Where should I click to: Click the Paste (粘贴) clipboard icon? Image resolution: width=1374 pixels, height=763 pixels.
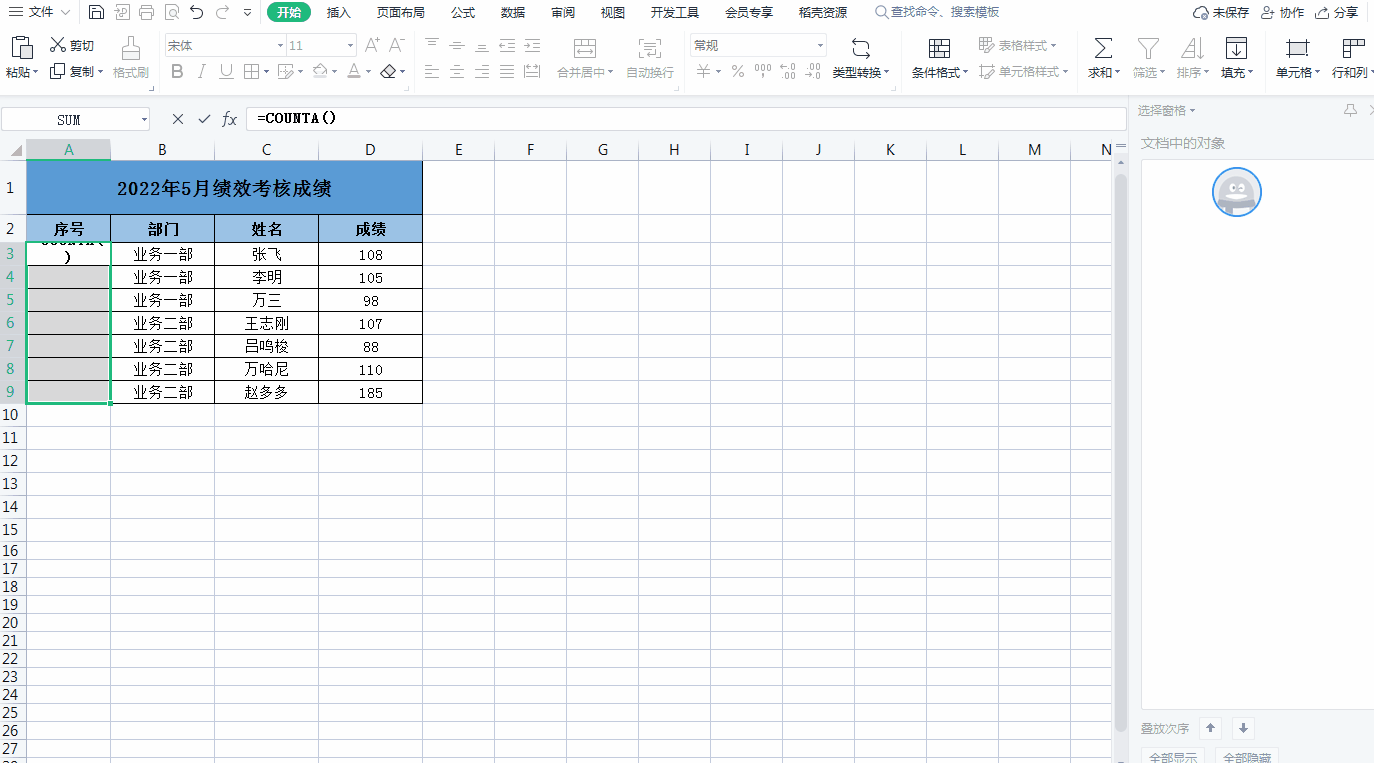[x=21, y=47]
